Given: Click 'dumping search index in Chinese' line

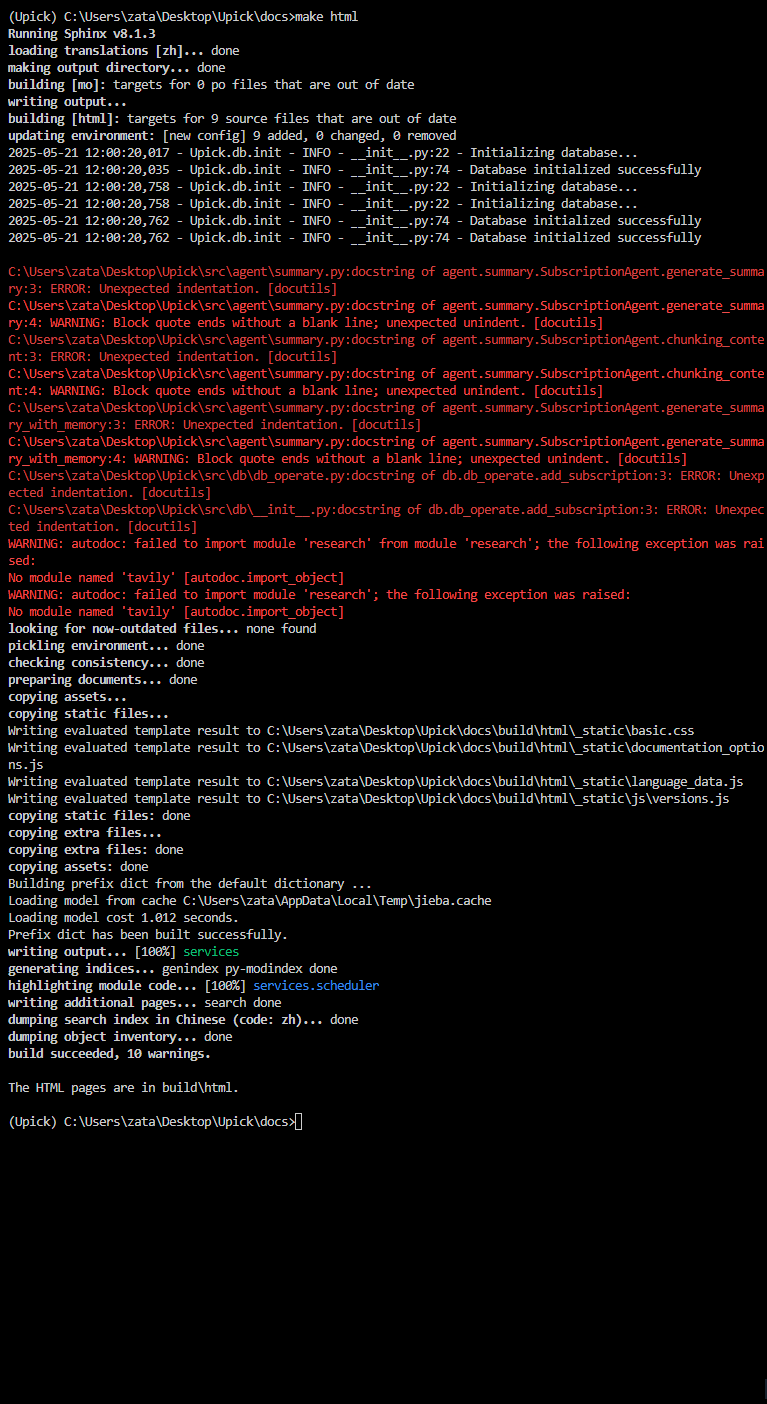Looking at the screenshot, I should pyautogui.click(x=183, y=1020).
